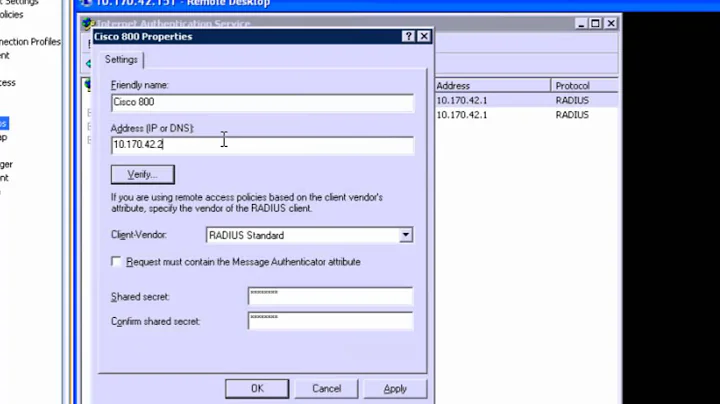Viewport: 720px width, 404px height.
Task: Click the Address (IP or DNS) field
Action: [x=262, y=145]
